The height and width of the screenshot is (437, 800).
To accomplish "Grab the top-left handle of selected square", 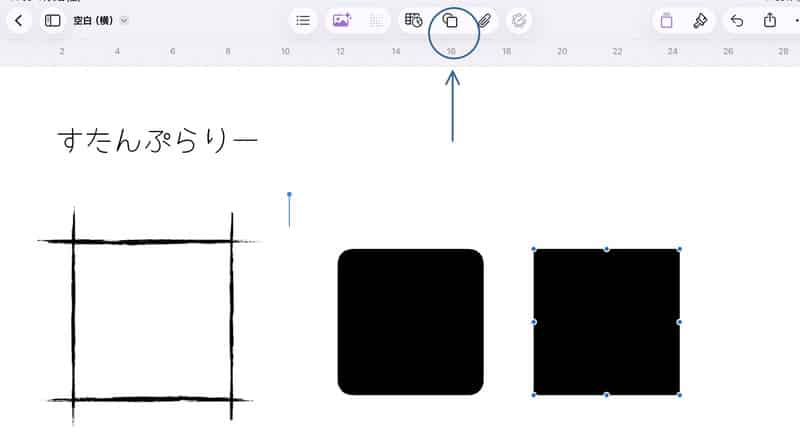I will (534, 249).
